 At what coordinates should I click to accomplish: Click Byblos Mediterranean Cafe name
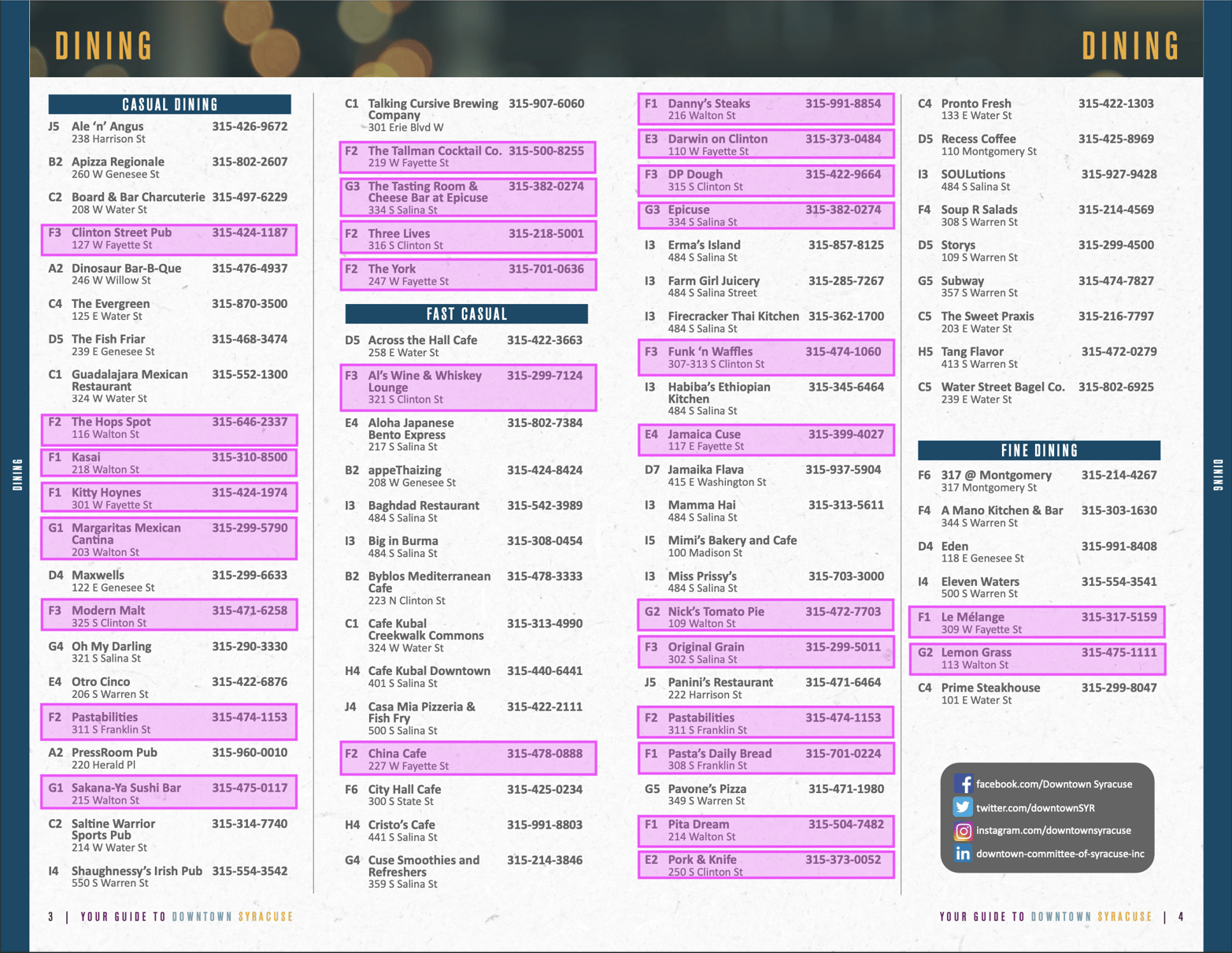[x=429, y=582]
